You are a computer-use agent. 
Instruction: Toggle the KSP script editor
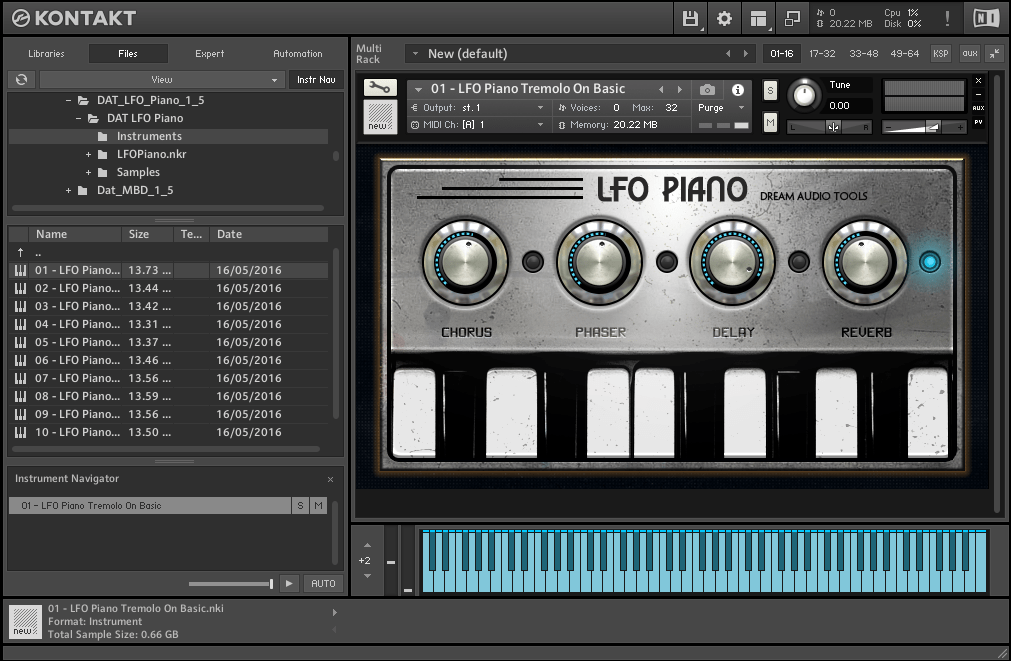pos(941,54)
